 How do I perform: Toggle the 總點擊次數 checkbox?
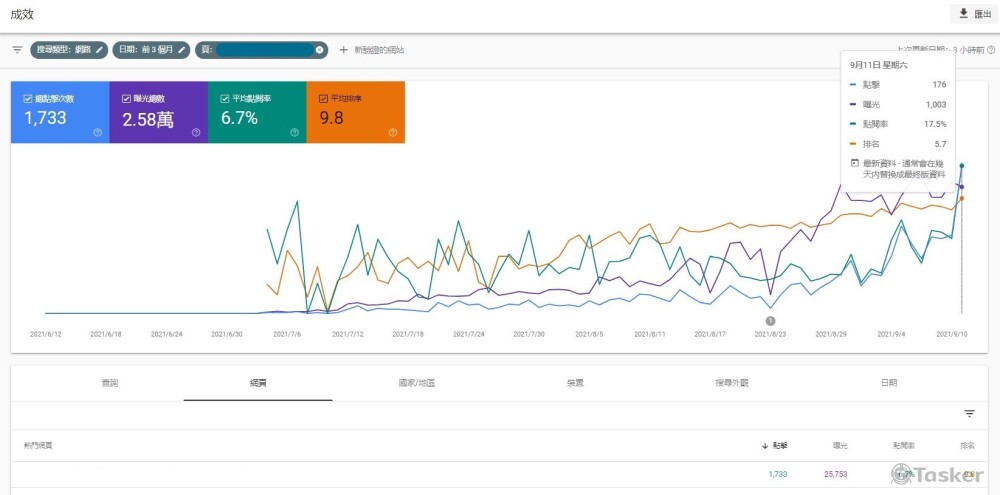pos(28,99)
